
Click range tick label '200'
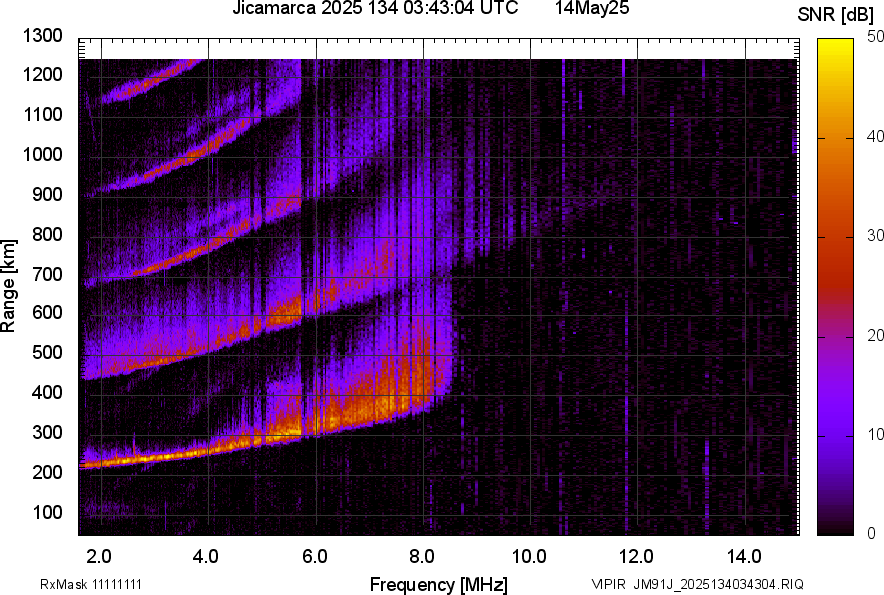click(47, 472)
